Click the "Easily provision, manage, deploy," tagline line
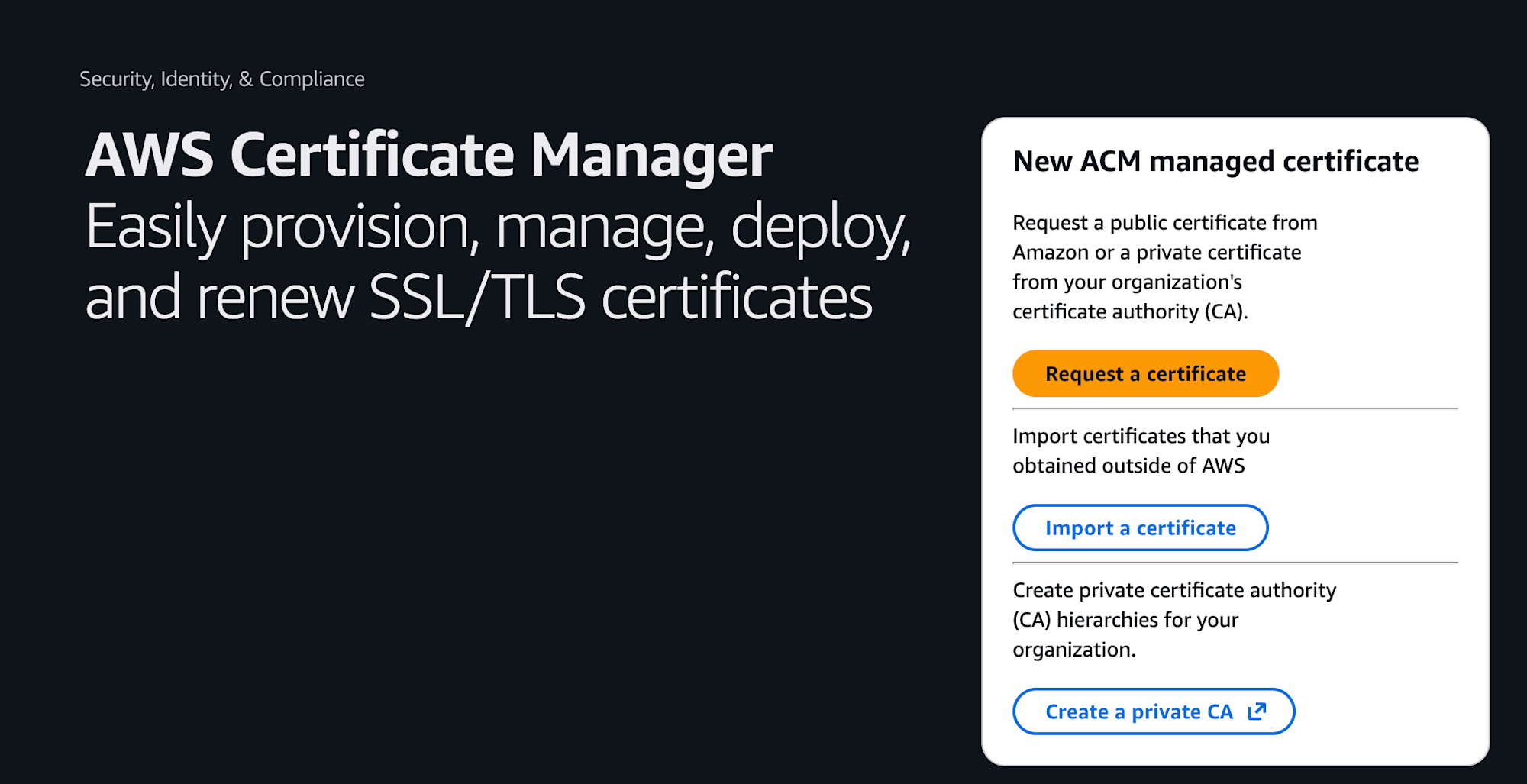 coord(498,227)
